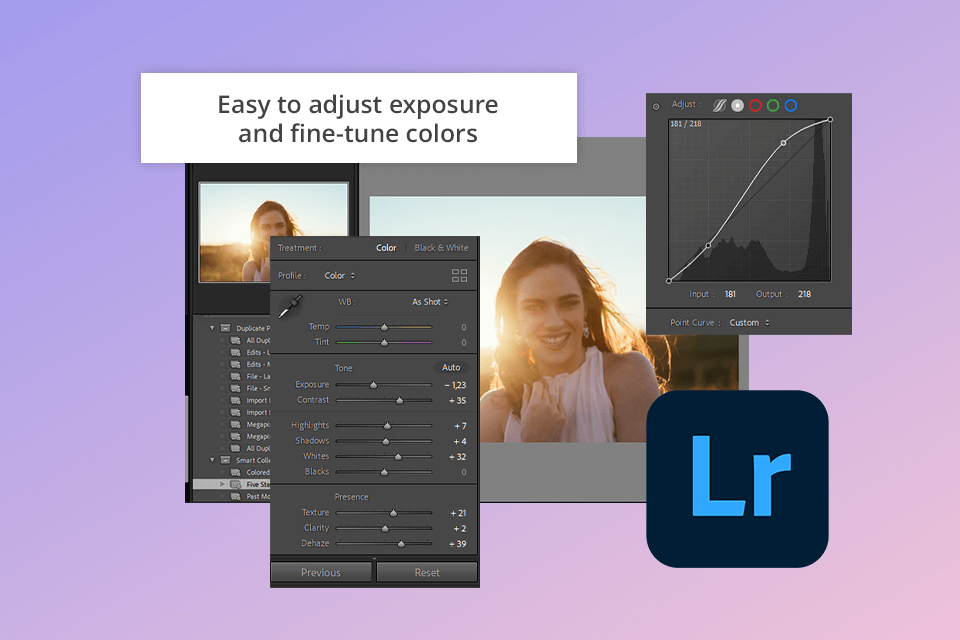
Task: Switch Treatment to Black & White
Action: (x=441, y=248)
